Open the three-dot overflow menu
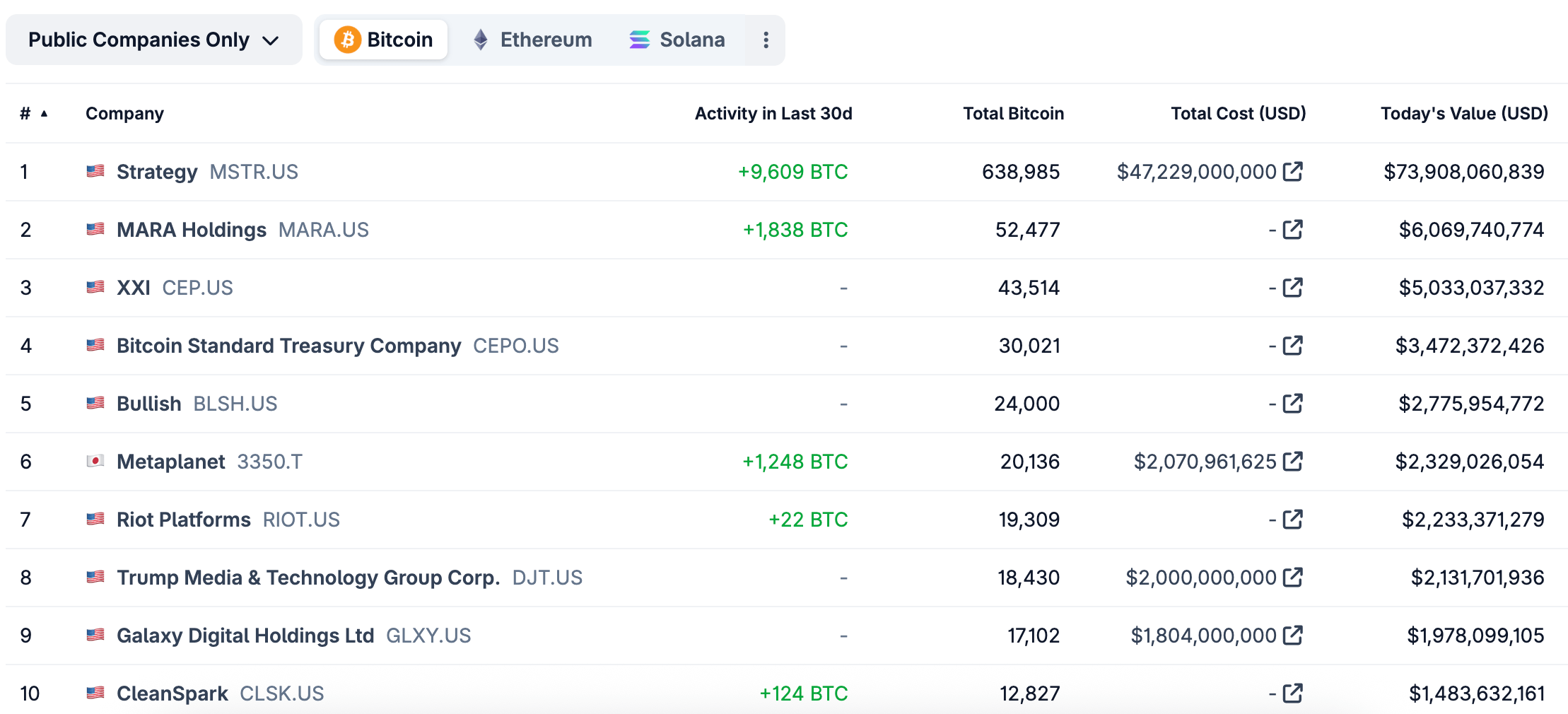This screenshot has height=714, width=1568. [766, 40]
